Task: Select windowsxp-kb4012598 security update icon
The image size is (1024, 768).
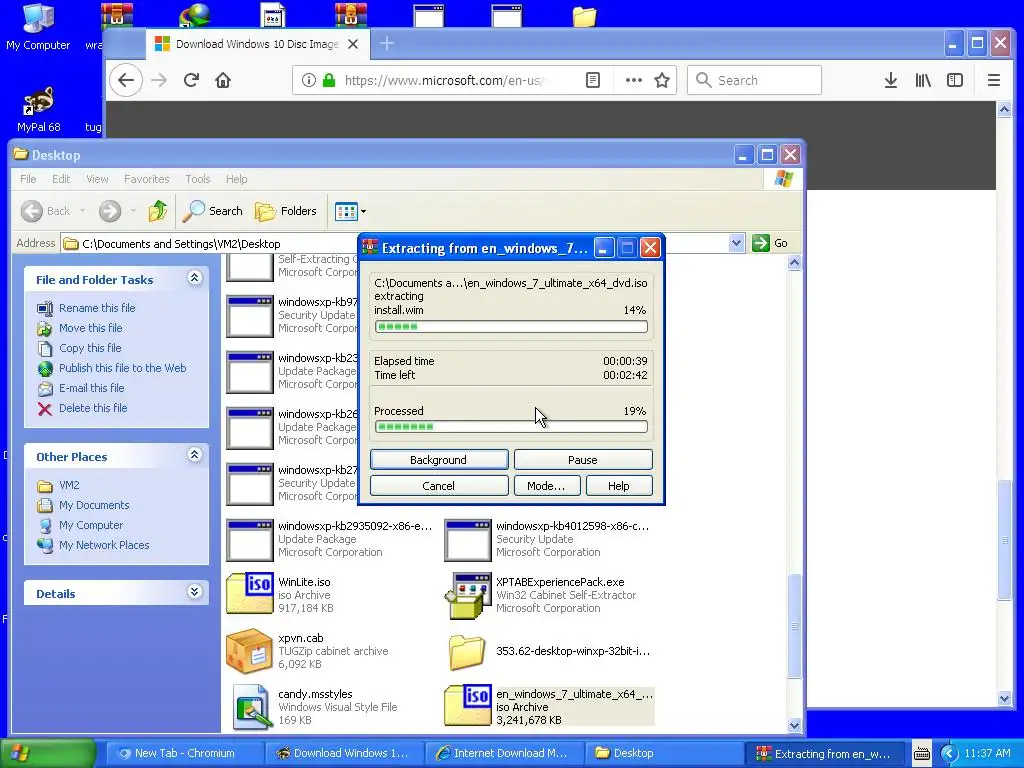Action: point(468,540)
